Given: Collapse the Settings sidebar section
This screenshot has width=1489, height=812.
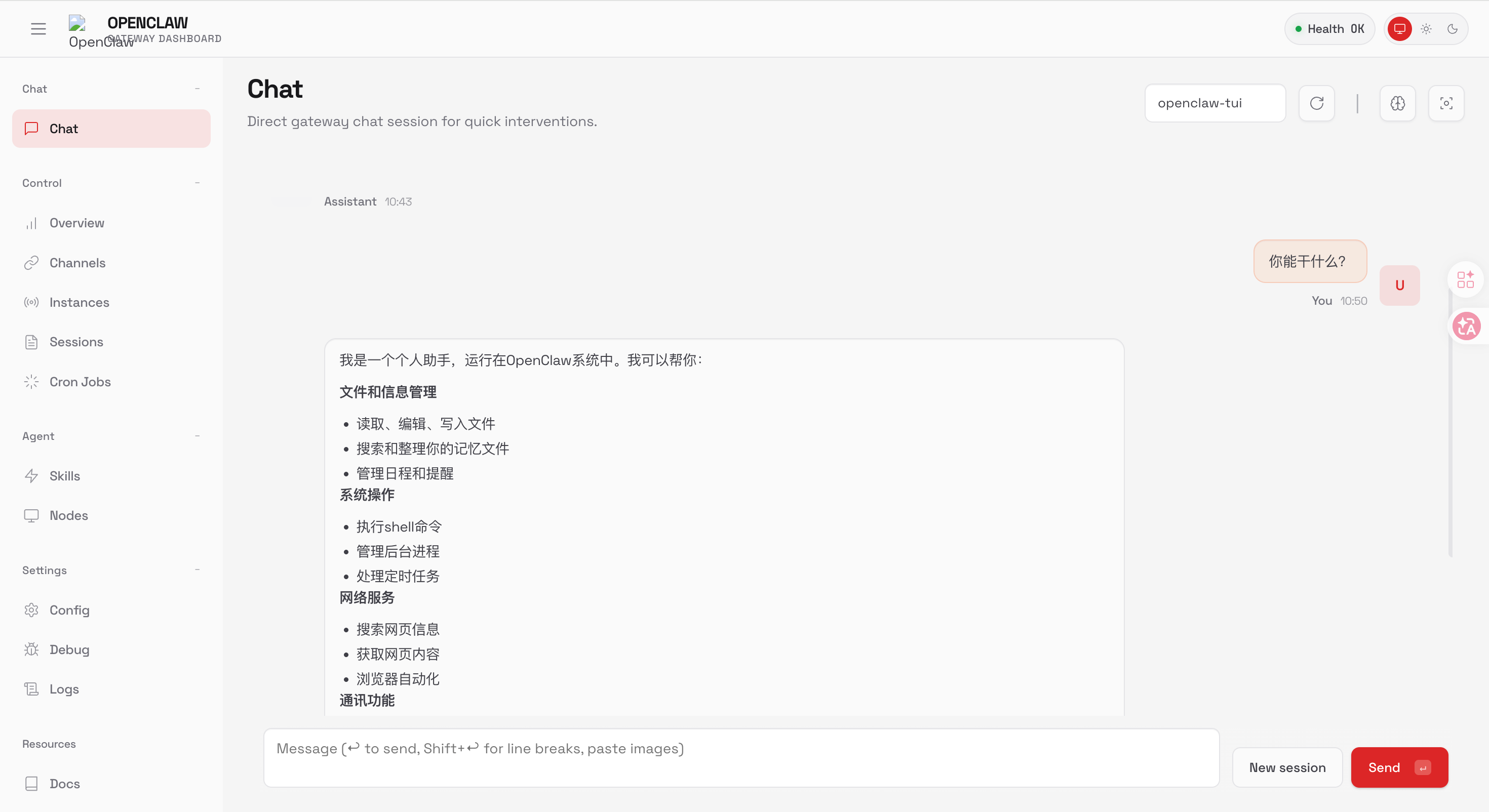Looking at the screenshot, I should tap(197, 571).
